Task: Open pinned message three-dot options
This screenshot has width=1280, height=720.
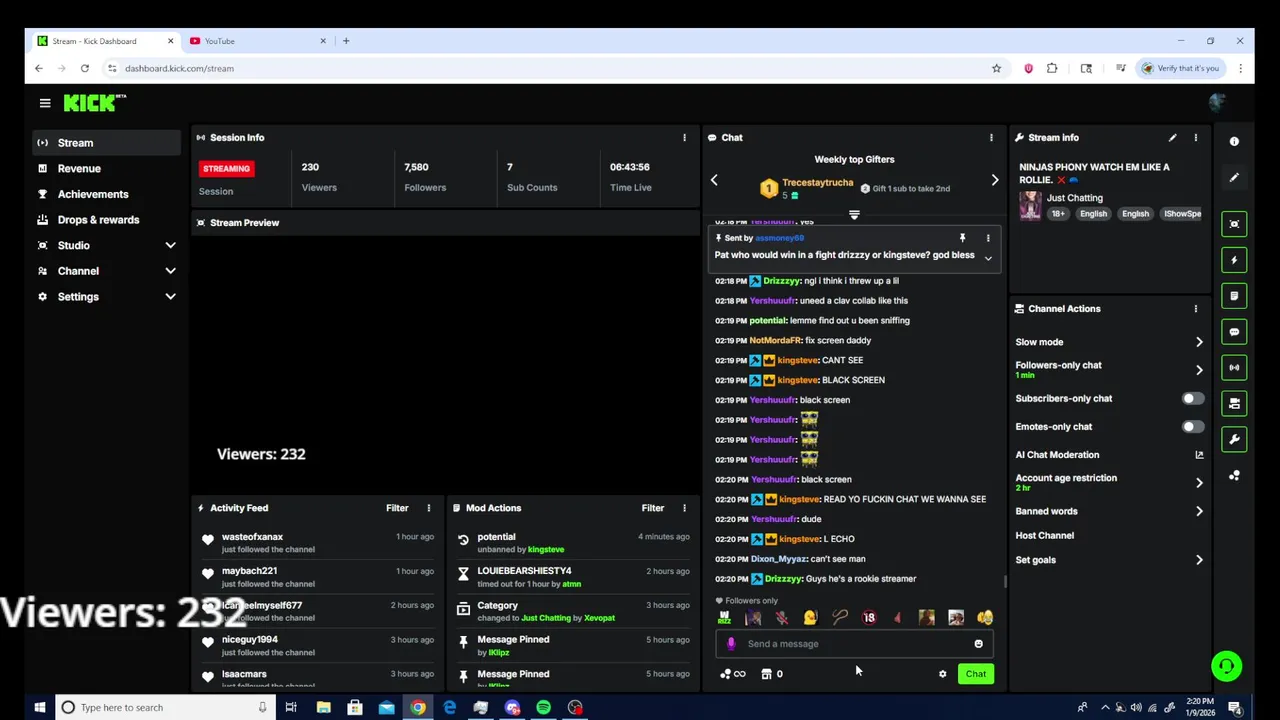Action: 988,238
